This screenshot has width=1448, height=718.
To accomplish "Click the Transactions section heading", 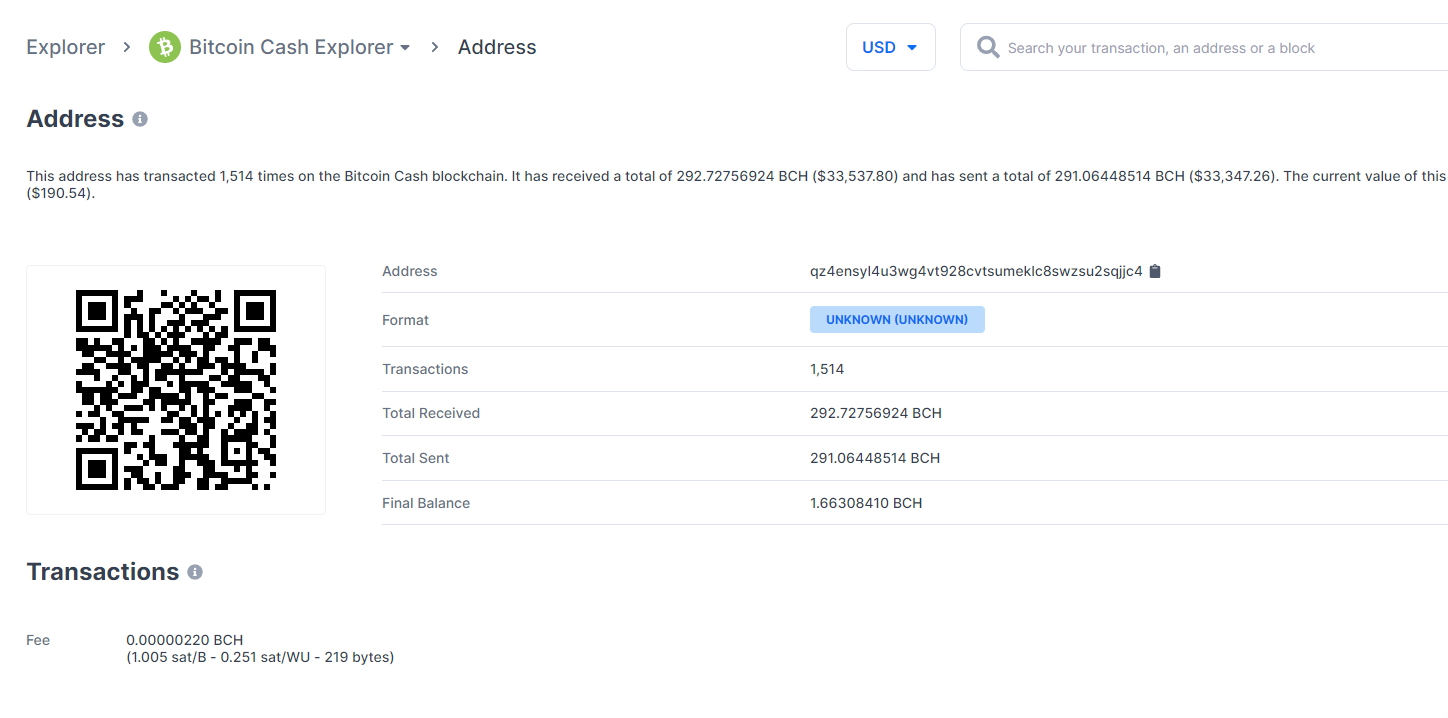I will click(x=103, y=572).
